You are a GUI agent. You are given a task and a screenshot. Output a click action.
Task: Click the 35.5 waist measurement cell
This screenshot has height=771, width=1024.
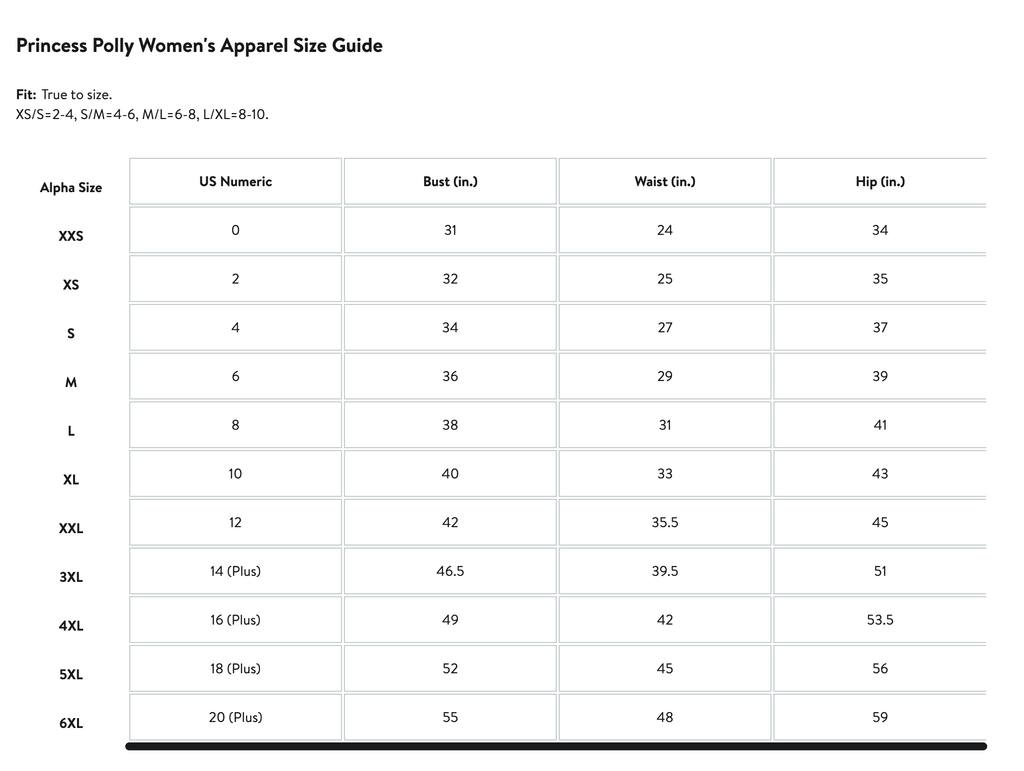pyautogui.click(x=665, y=522)
